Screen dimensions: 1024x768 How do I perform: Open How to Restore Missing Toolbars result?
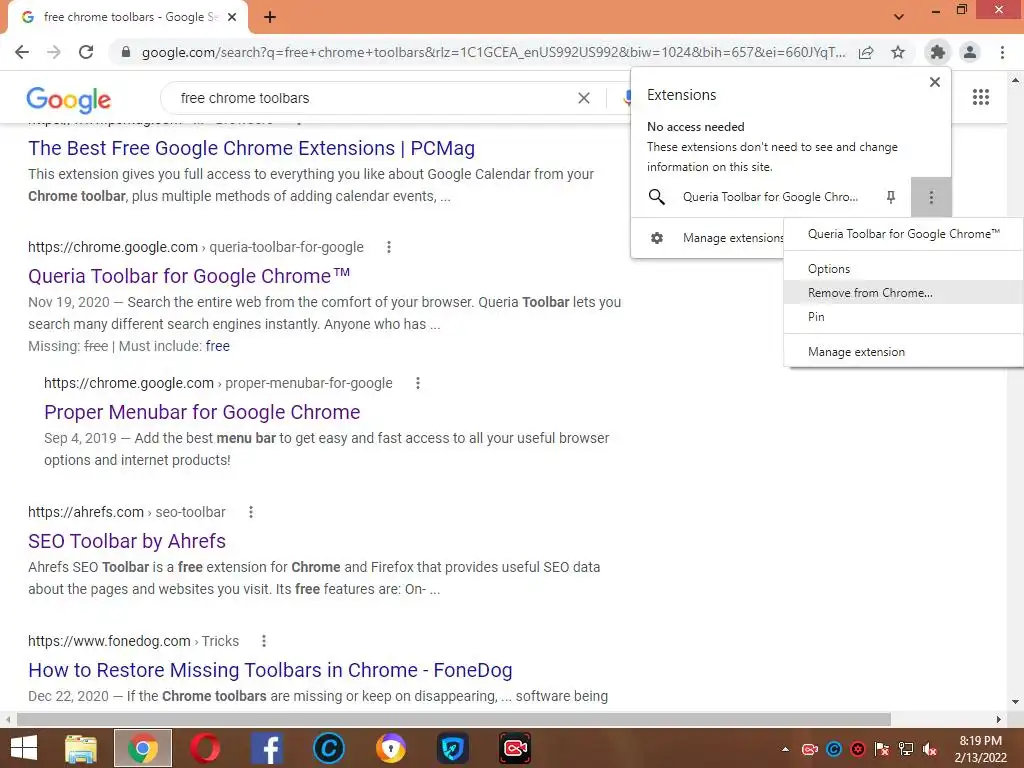pyautogui.click(x=270, y=670)
